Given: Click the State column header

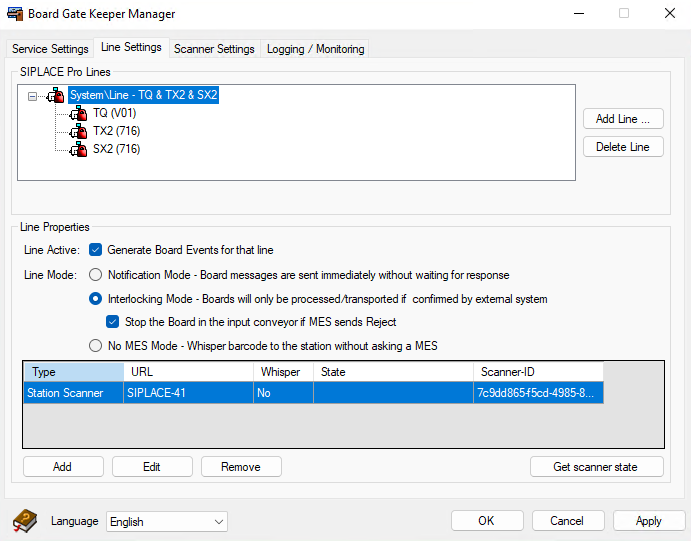Looking at the screenshot, I should point(394,372).
